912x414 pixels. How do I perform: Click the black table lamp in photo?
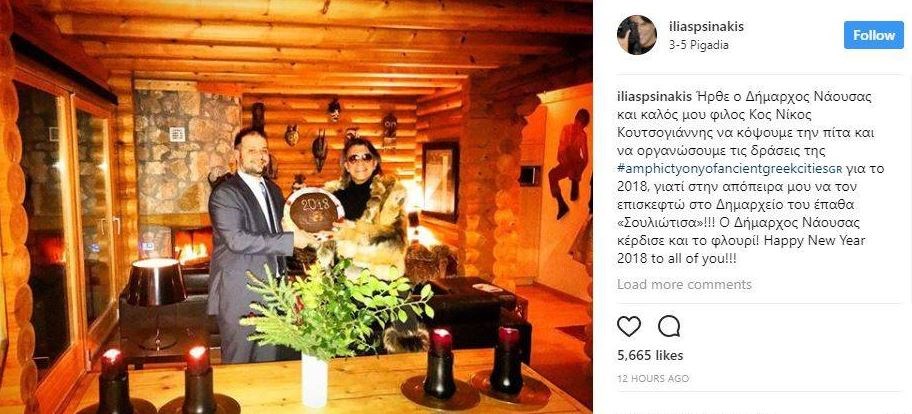[x=156, y=302]
